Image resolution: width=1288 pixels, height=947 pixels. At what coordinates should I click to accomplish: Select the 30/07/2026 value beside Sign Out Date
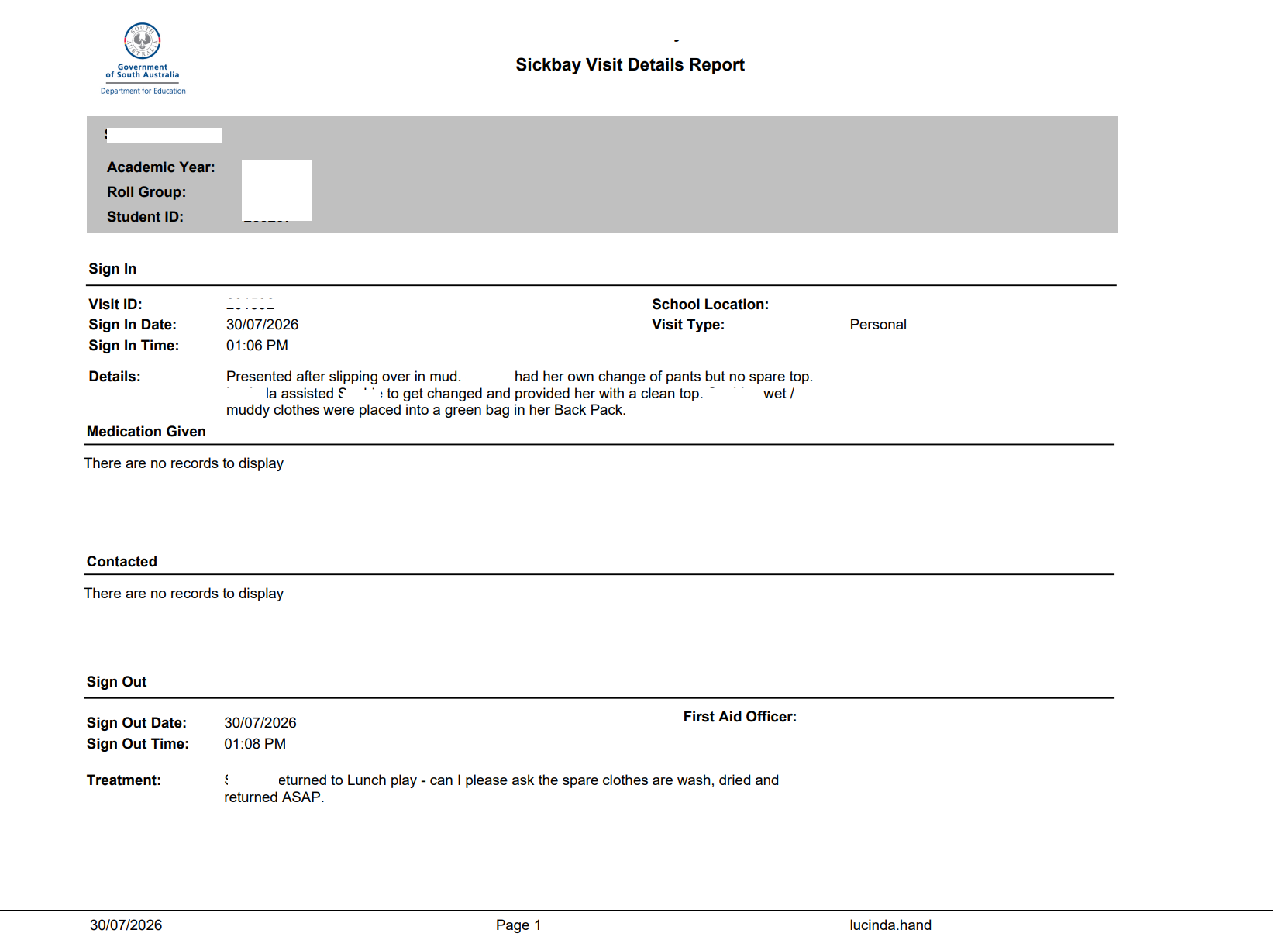click(260, 723)
